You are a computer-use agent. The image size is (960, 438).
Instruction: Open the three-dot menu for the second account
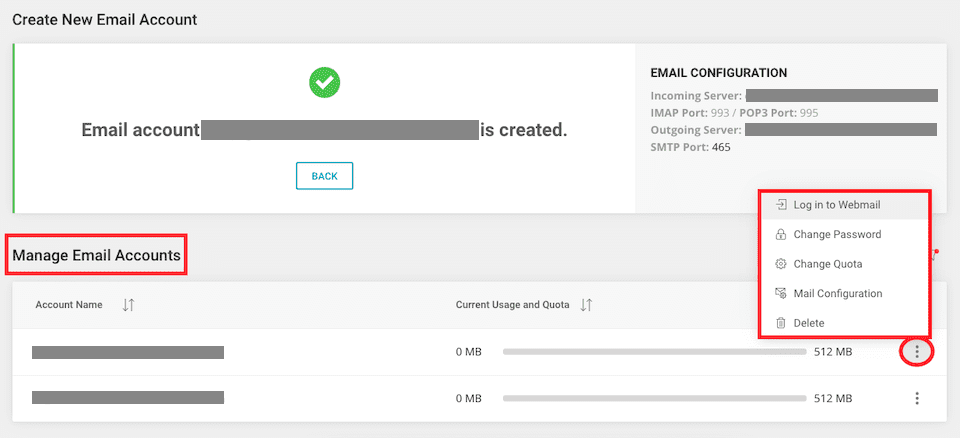pos(917,398)
